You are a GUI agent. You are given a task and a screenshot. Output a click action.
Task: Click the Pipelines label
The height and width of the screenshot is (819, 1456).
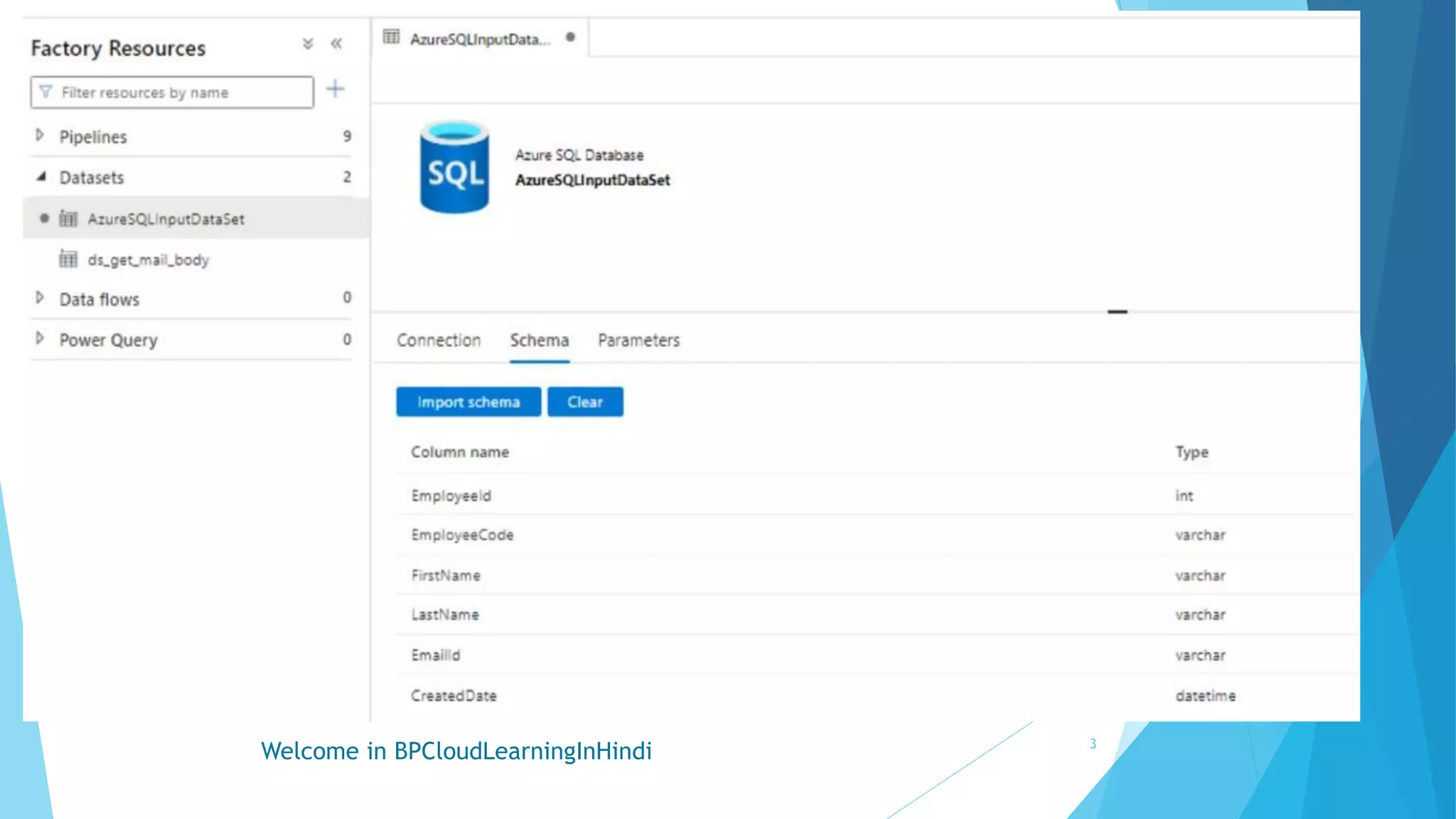click(93, 137)
